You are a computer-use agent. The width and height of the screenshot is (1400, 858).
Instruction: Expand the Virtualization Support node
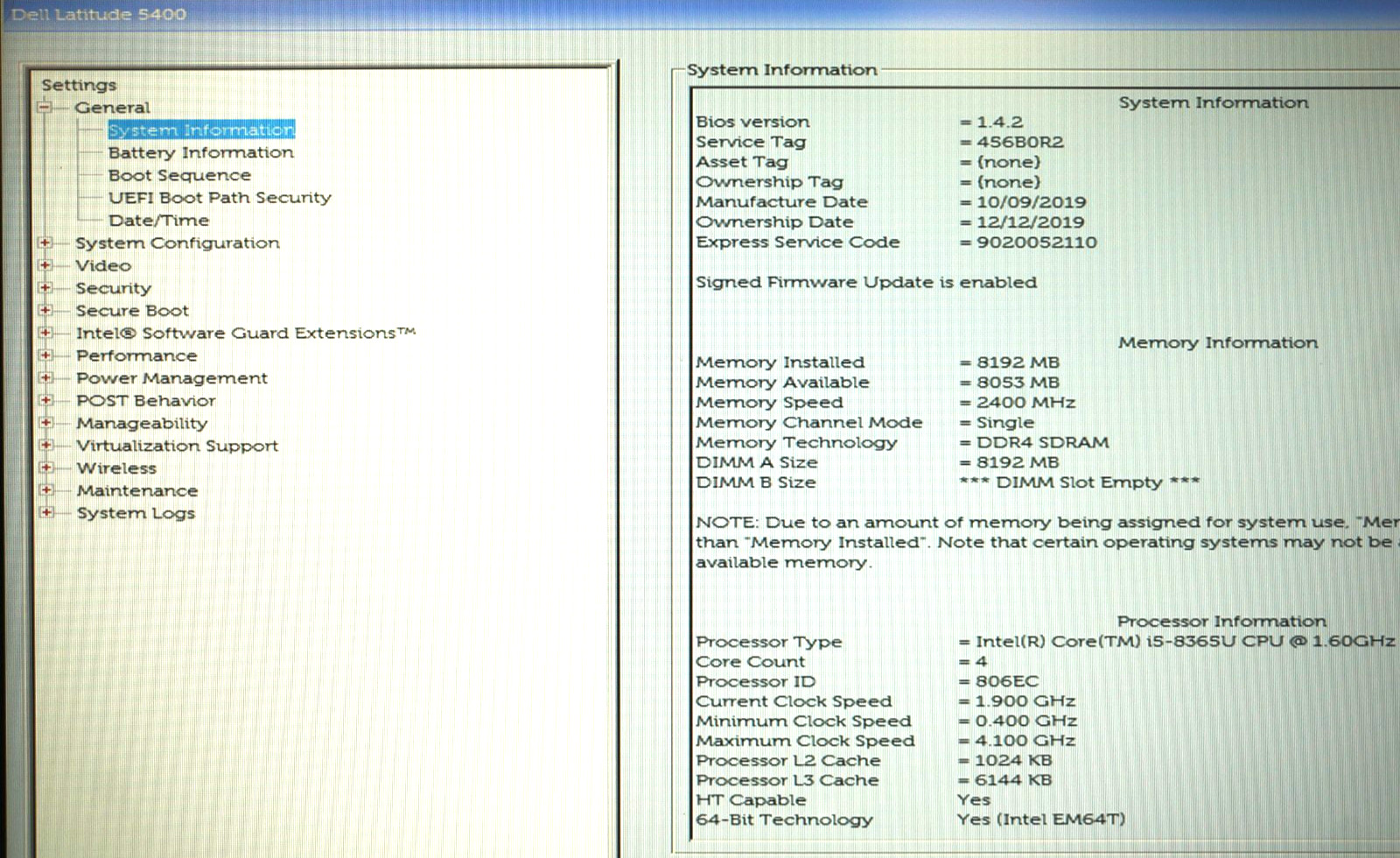[45, 445]
